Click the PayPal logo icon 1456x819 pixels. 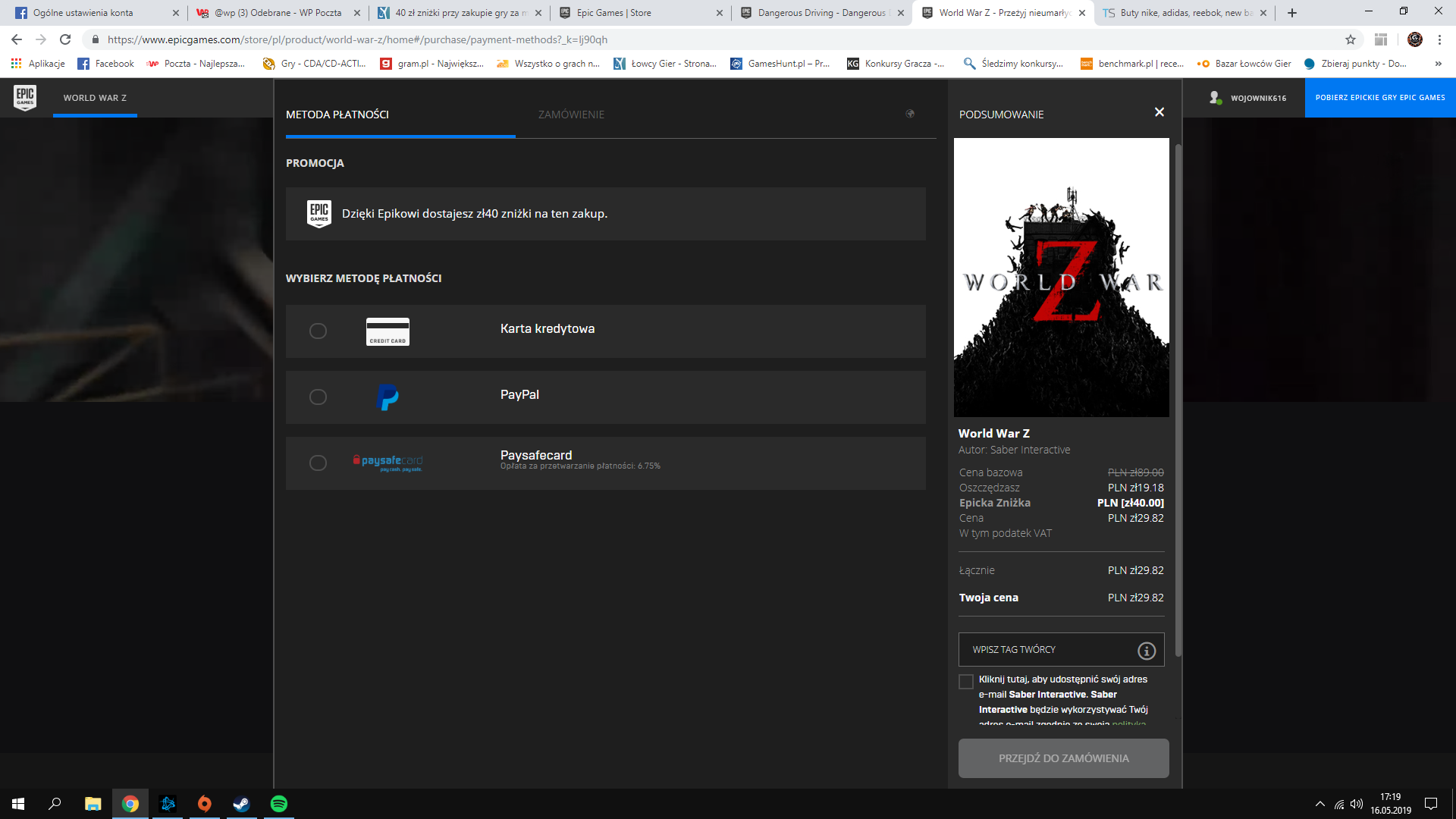click(388, 397)
